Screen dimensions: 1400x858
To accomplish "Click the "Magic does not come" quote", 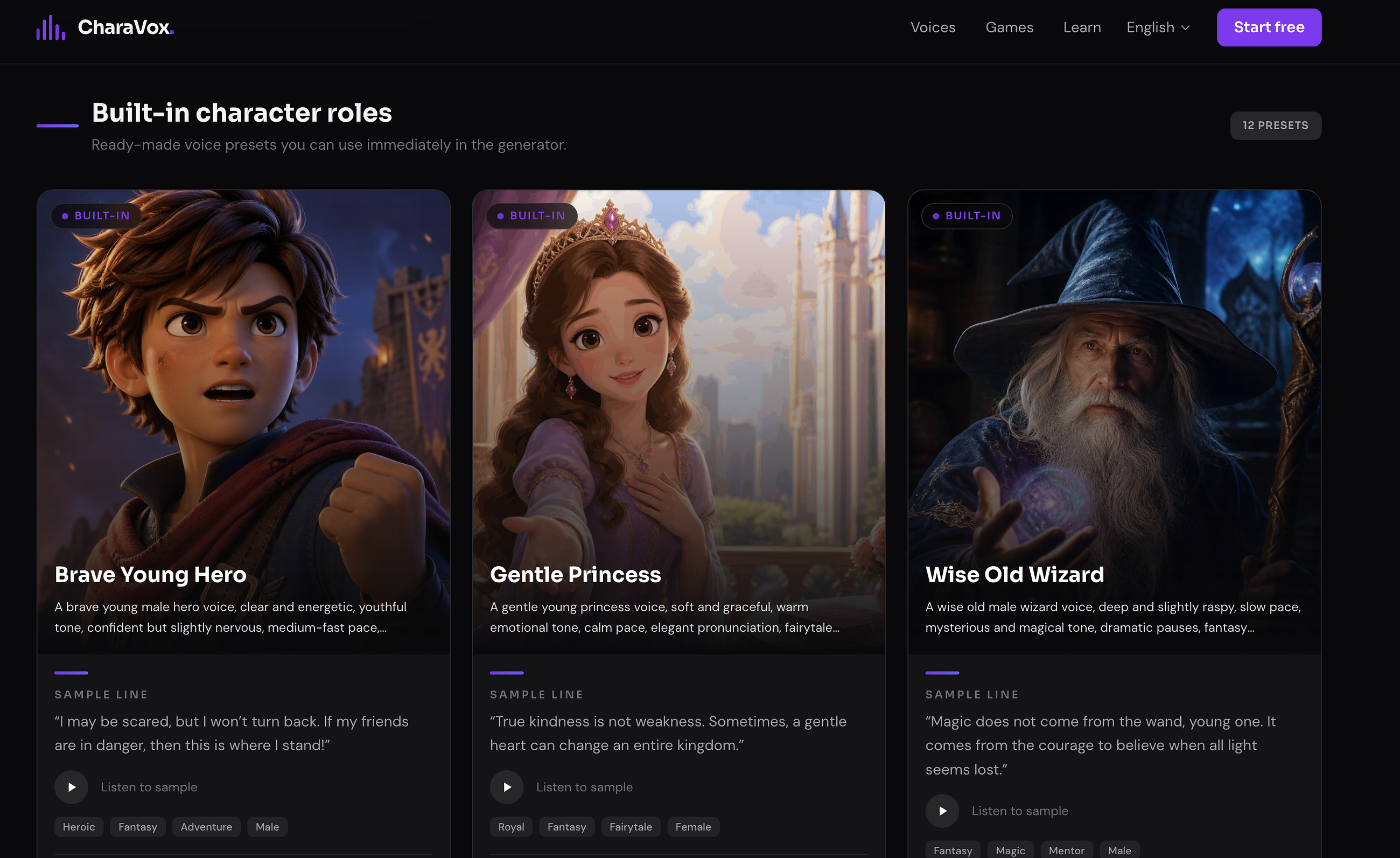I will click(1101, 745).
